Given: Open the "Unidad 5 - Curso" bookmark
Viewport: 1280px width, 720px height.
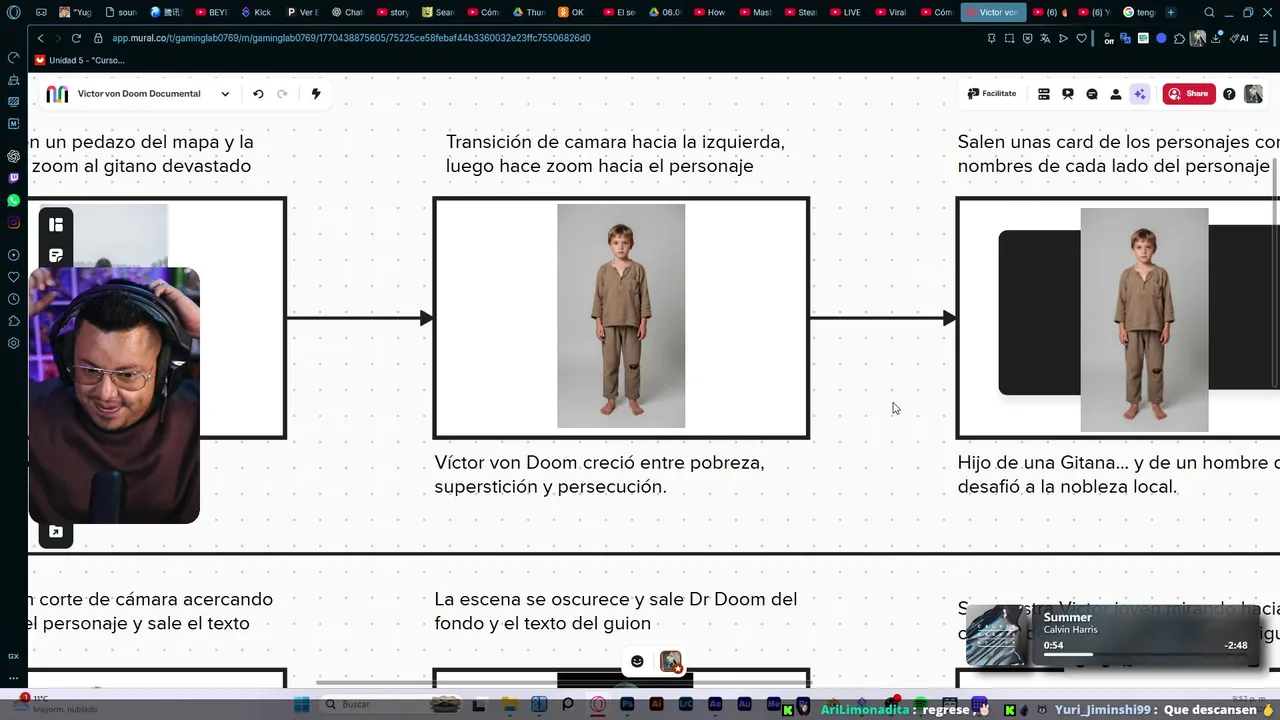Looking at the screenshot, I should (80, 60).
